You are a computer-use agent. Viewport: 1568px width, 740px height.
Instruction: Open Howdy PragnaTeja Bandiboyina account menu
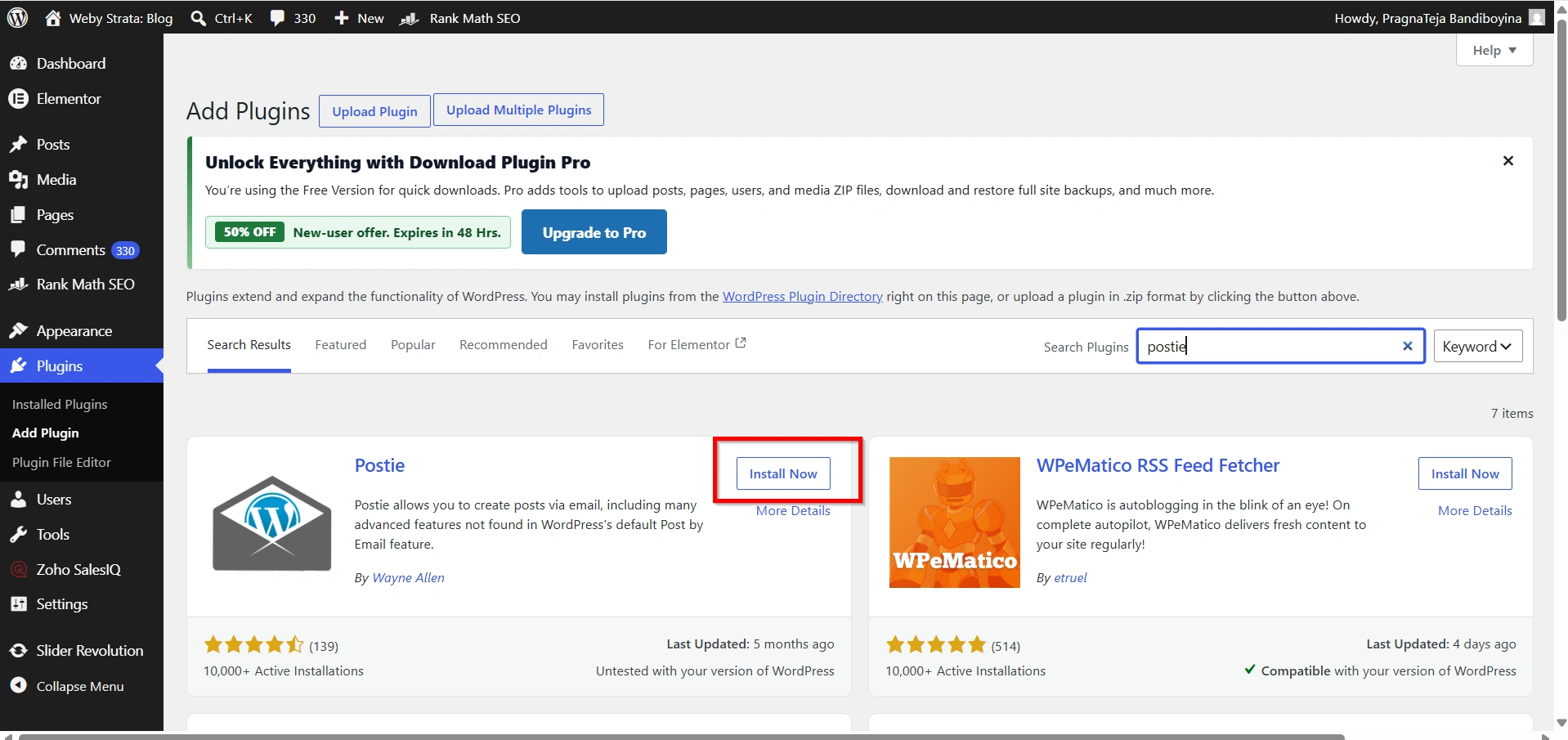tap(1438, 18)
